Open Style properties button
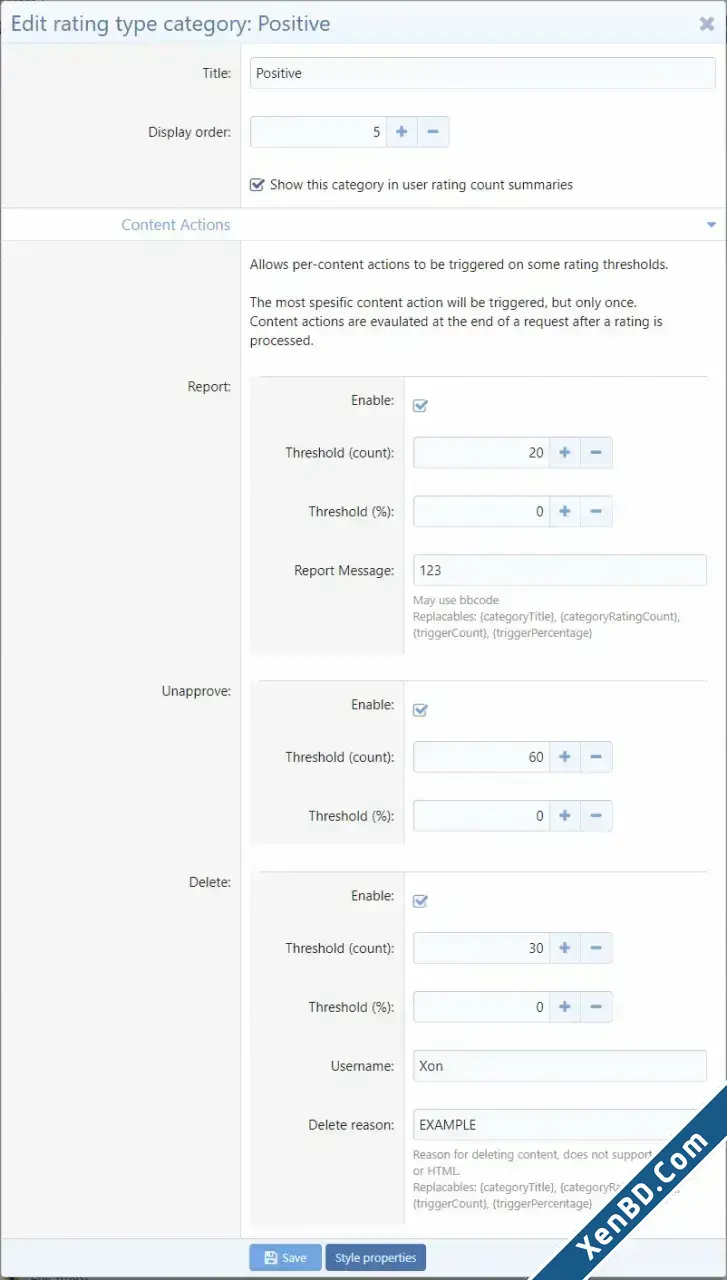Screen dimensions: 727x1280 click(375, 1257)
